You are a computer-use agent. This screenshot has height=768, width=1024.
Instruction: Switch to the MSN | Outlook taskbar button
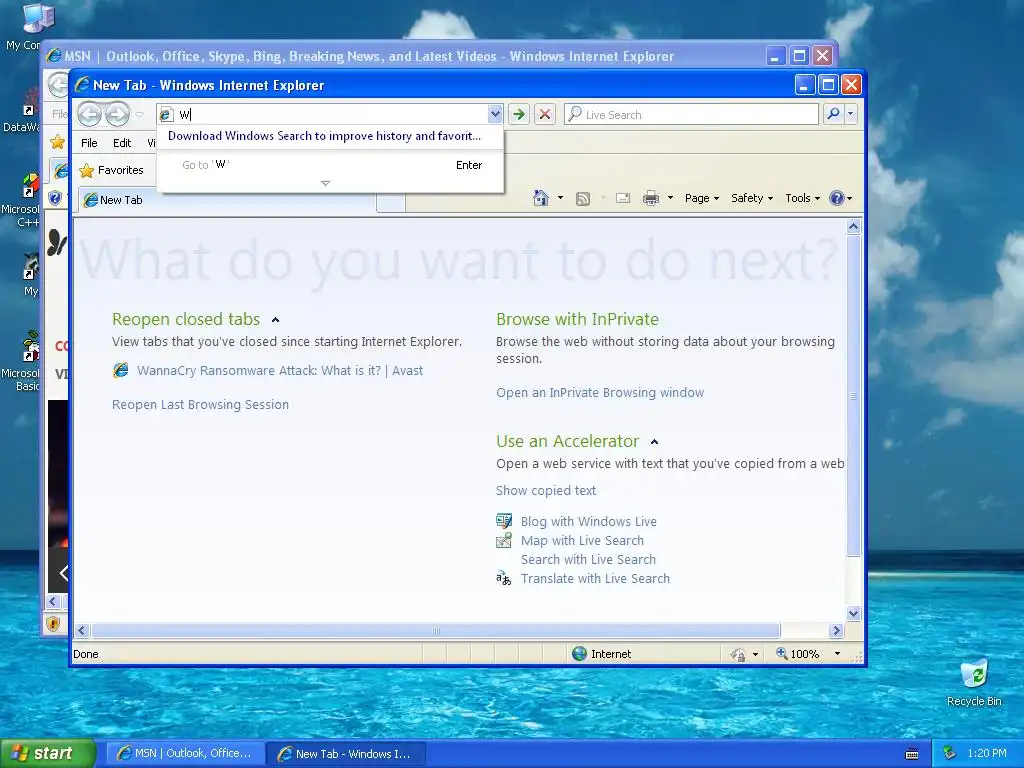[185, 753]
